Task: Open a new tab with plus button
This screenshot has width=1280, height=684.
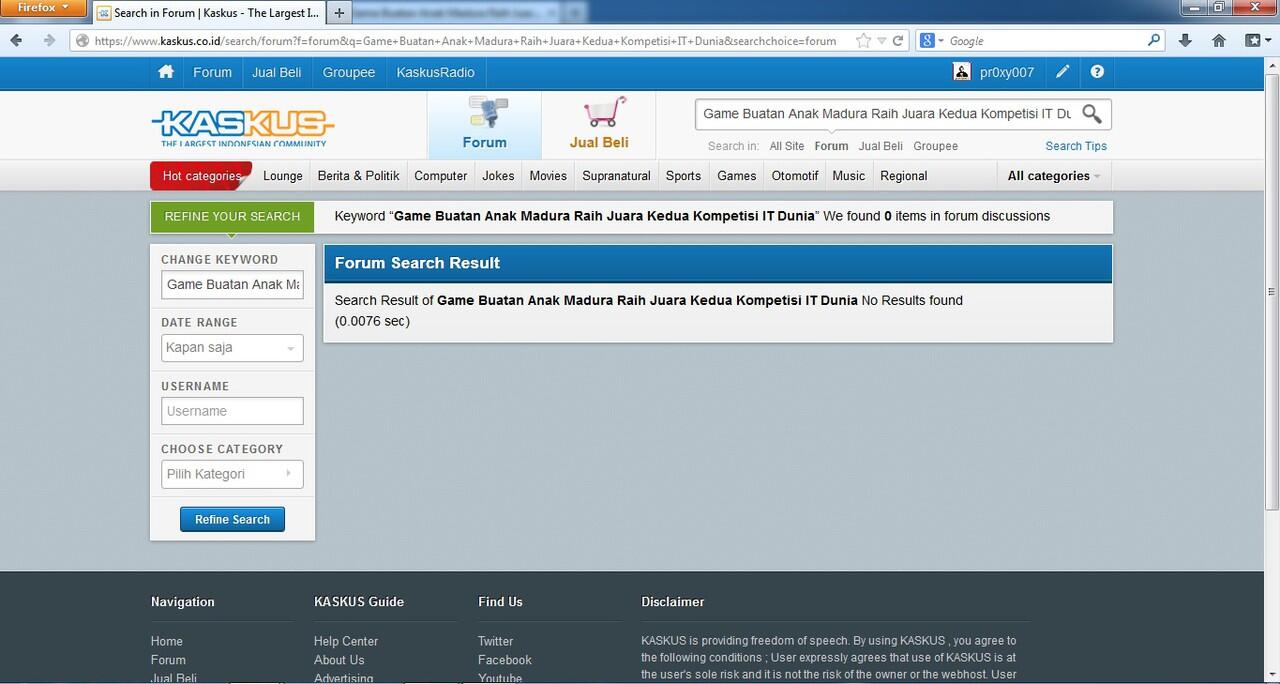Action: [x=339, y=13]
